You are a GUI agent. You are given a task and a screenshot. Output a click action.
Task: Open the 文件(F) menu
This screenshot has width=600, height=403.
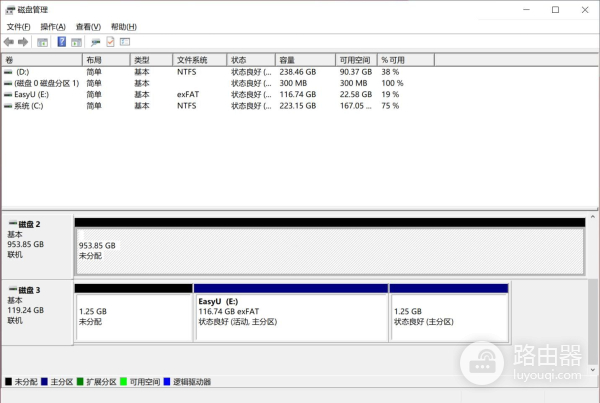tap(18, 27)
